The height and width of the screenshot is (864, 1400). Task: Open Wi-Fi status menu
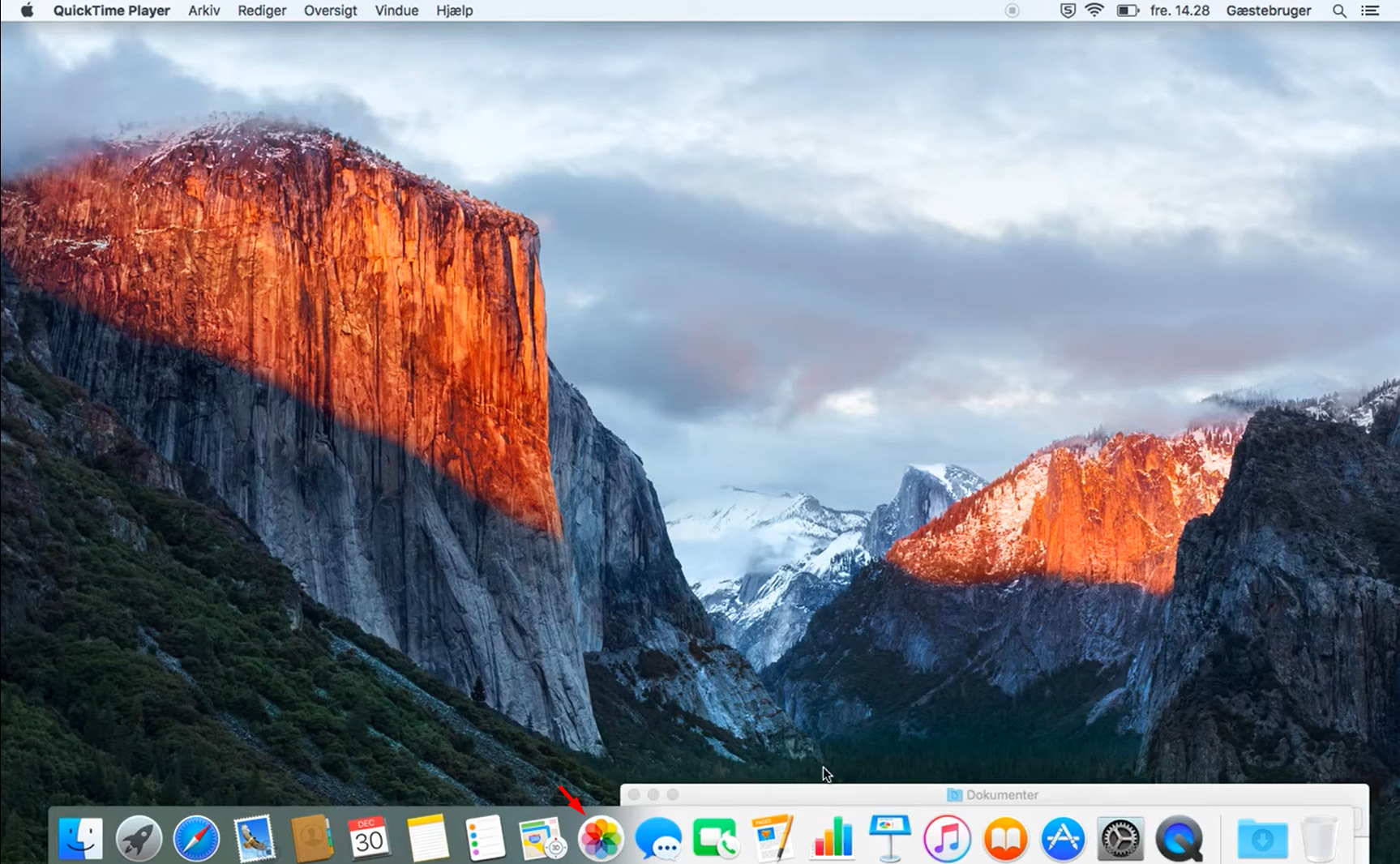1094,11
